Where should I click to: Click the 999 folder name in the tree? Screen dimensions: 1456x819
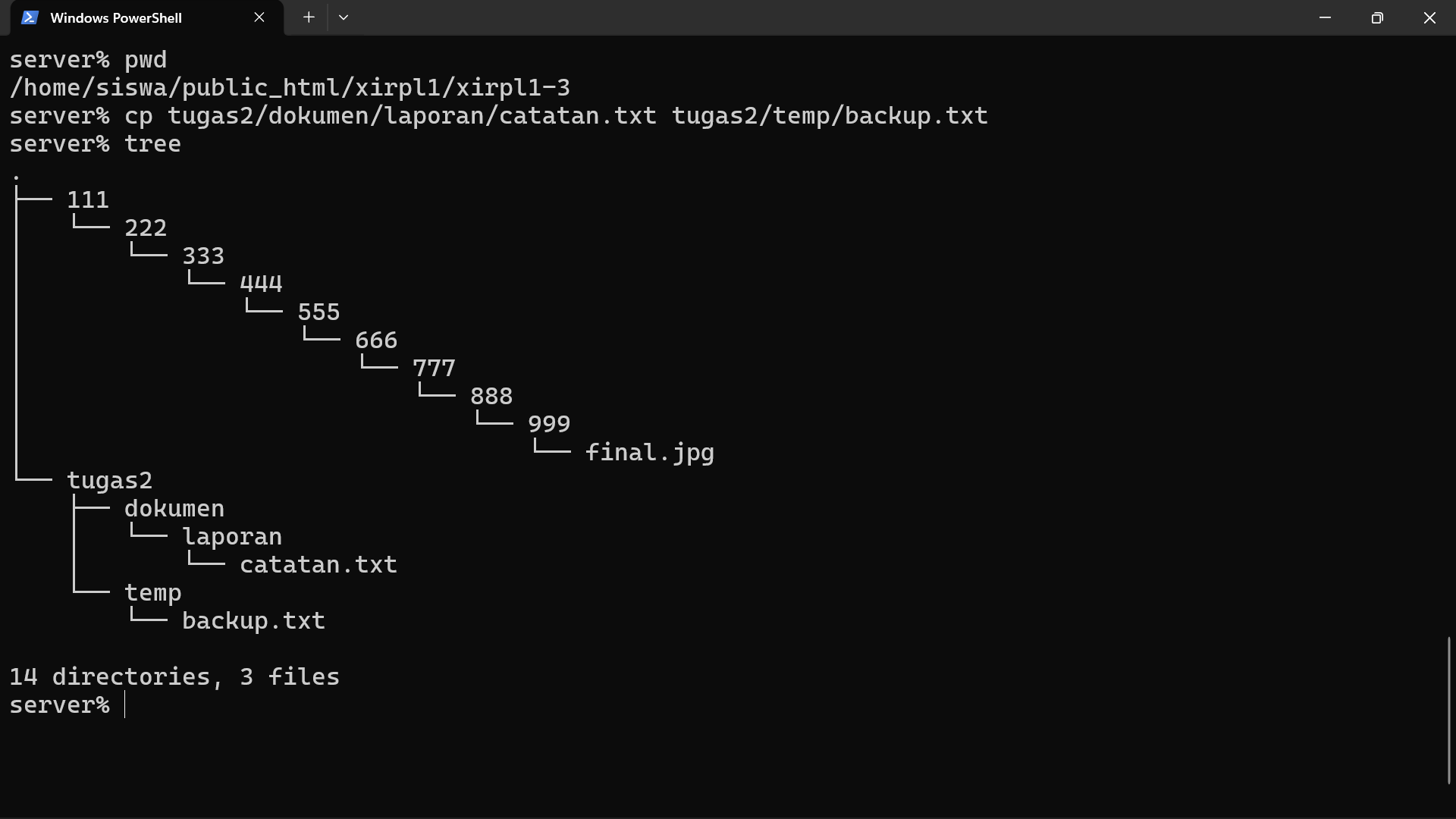pos(549,424)
